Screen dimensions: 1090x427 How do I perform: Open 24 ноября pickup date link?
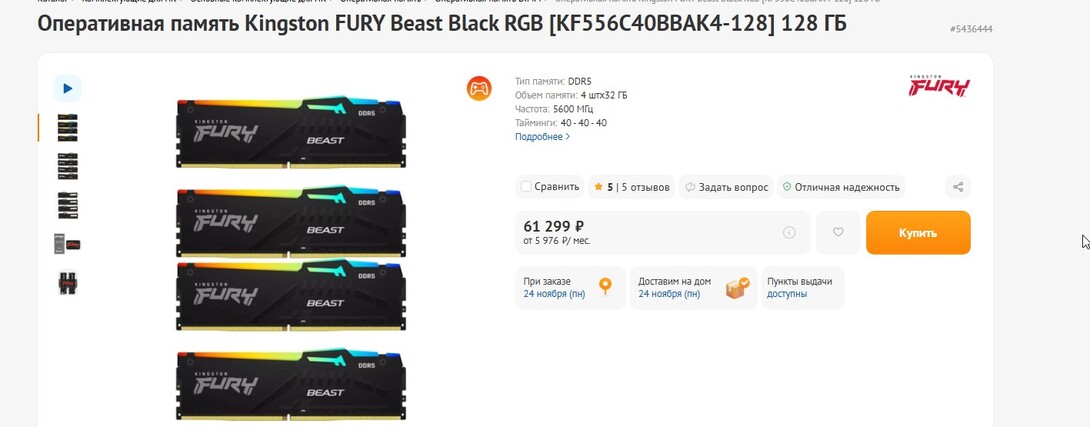coord(554,294)
